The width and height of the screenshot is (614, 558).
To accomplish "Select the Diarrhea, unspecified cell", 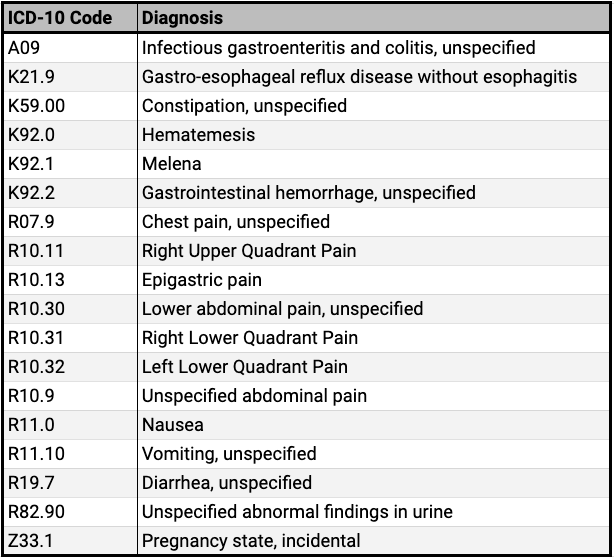I will [x=374, y=482].
